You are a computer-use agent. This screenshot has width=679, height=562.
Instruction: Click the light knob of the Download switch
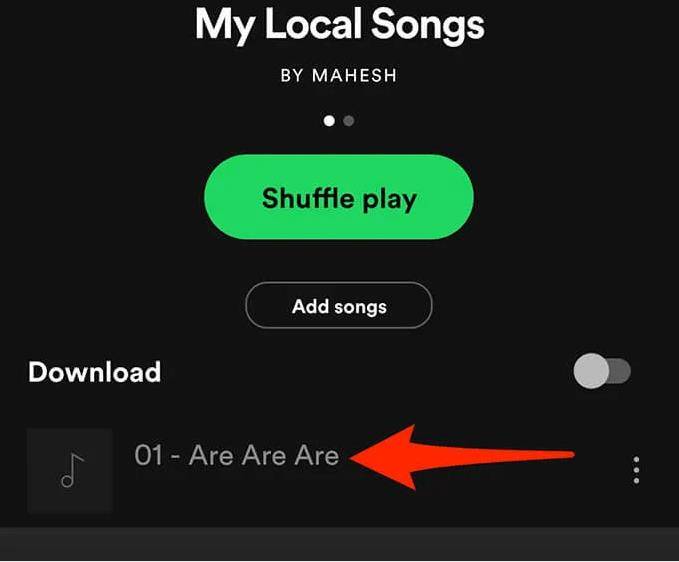(x=591, y=371)
